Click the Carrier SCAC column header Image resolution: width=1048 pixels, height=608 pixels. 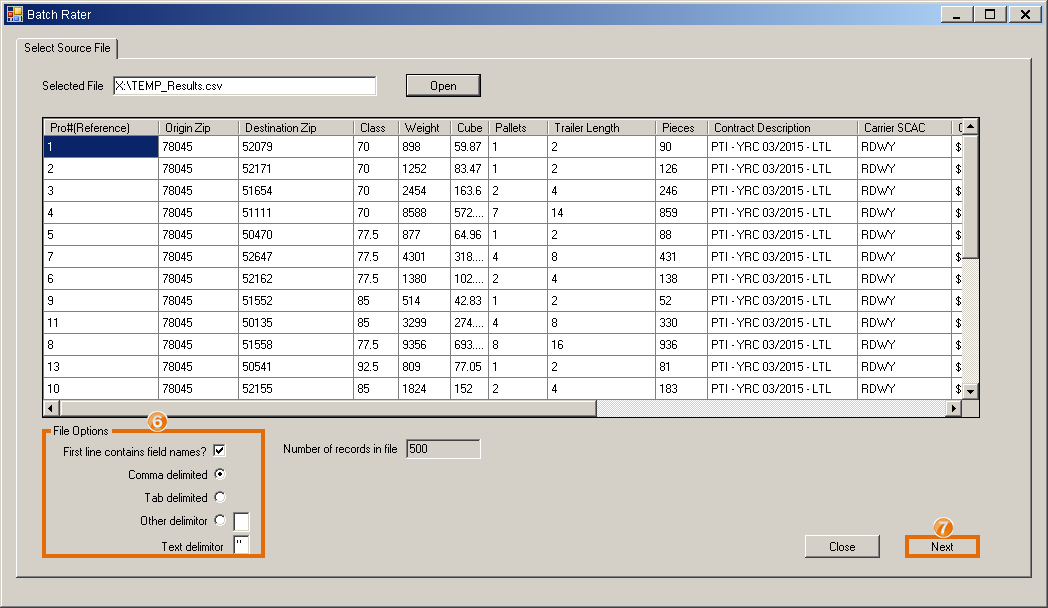[x=904, y=128]
